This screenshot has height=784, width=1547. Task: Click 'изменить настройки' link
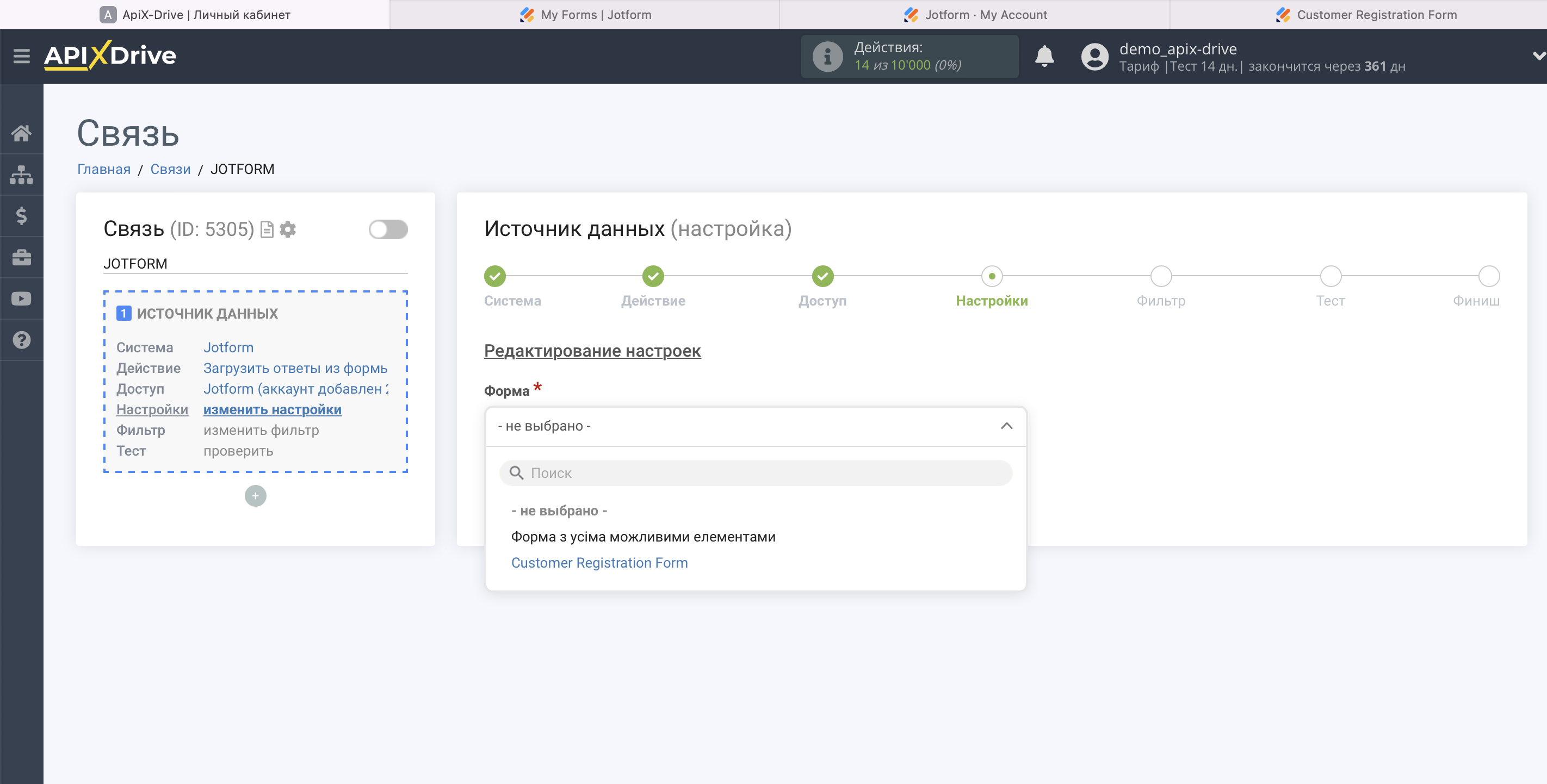point(272,409)
